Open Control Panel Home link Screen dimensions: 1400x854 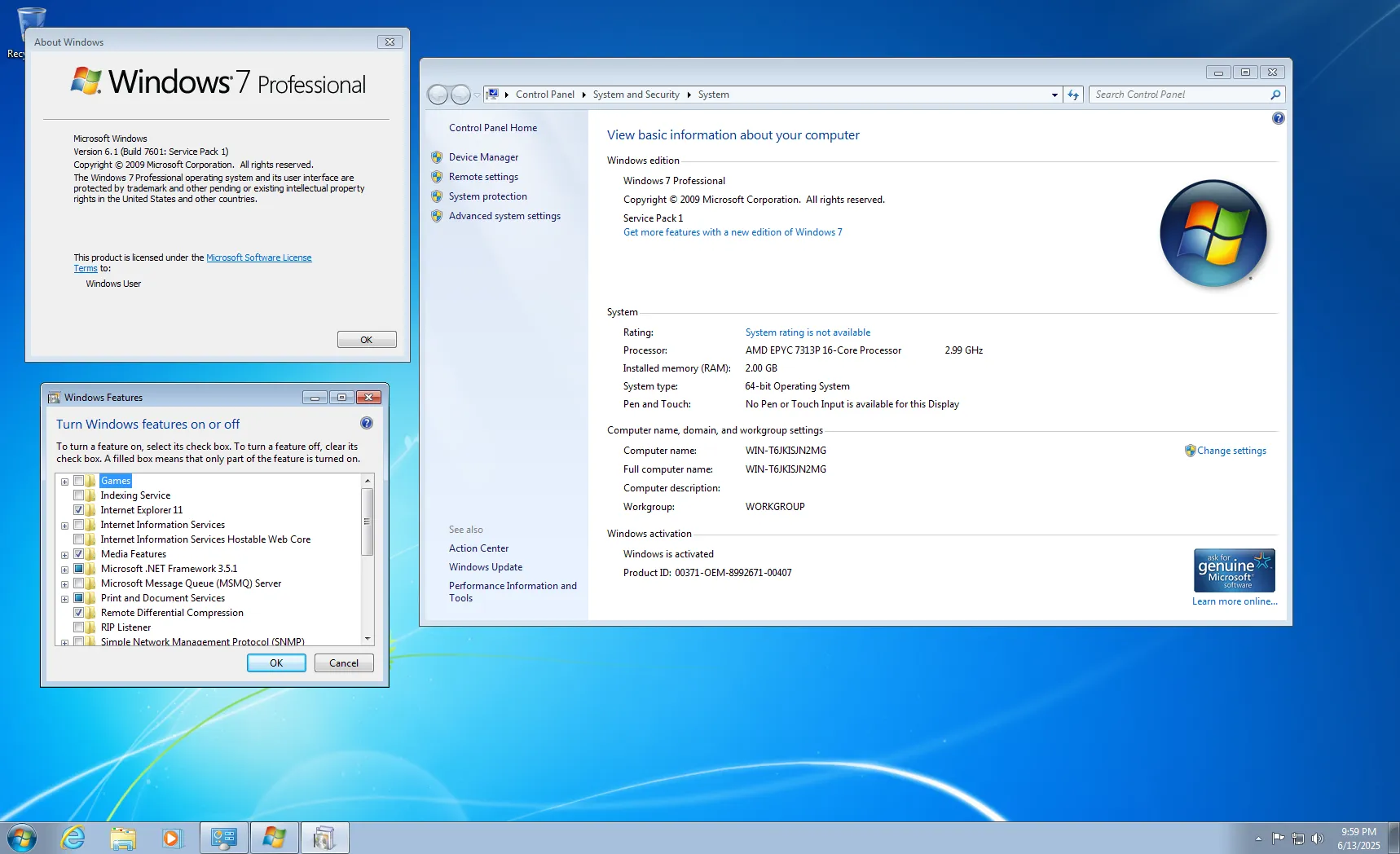pyautogui.click(x=493, y=128)
